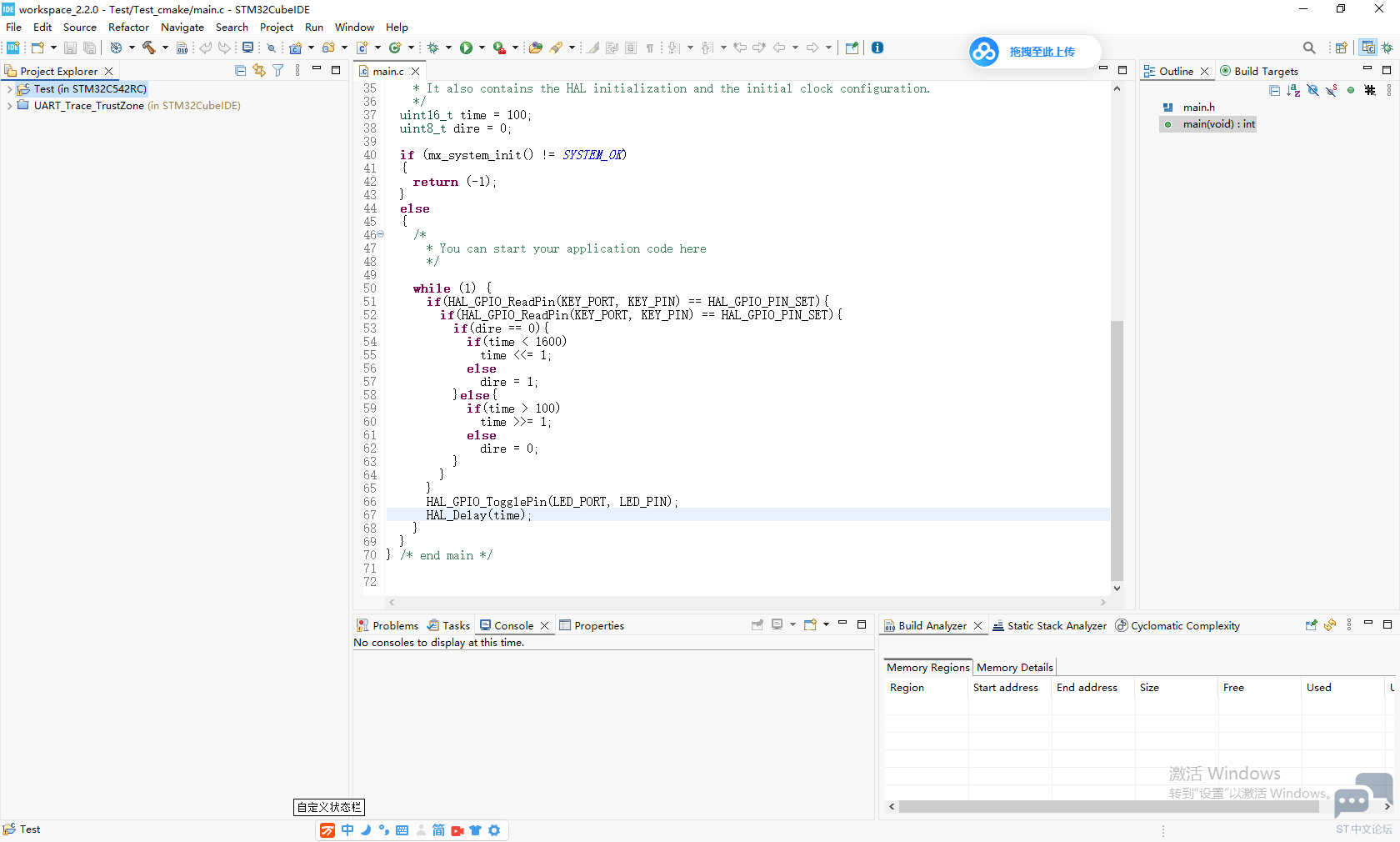Click blue Information Center icon in toolbar
The image size is (1400, 842).
[x=877, y=48]
